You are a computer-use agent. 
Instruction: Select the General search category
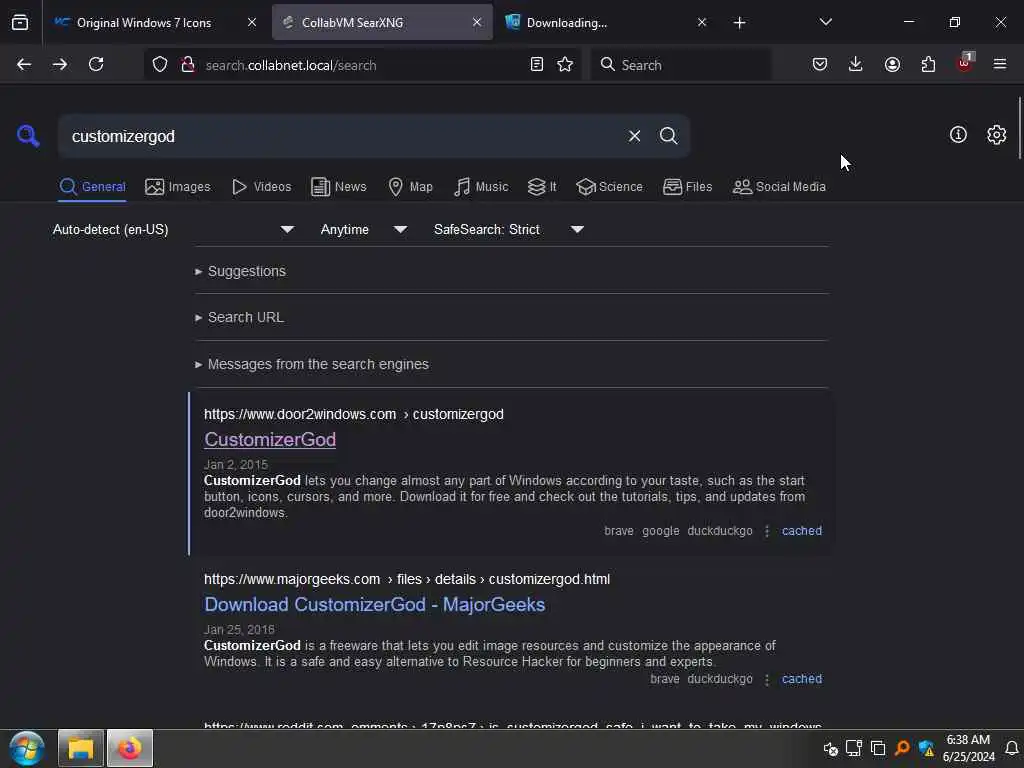point(92,187)
